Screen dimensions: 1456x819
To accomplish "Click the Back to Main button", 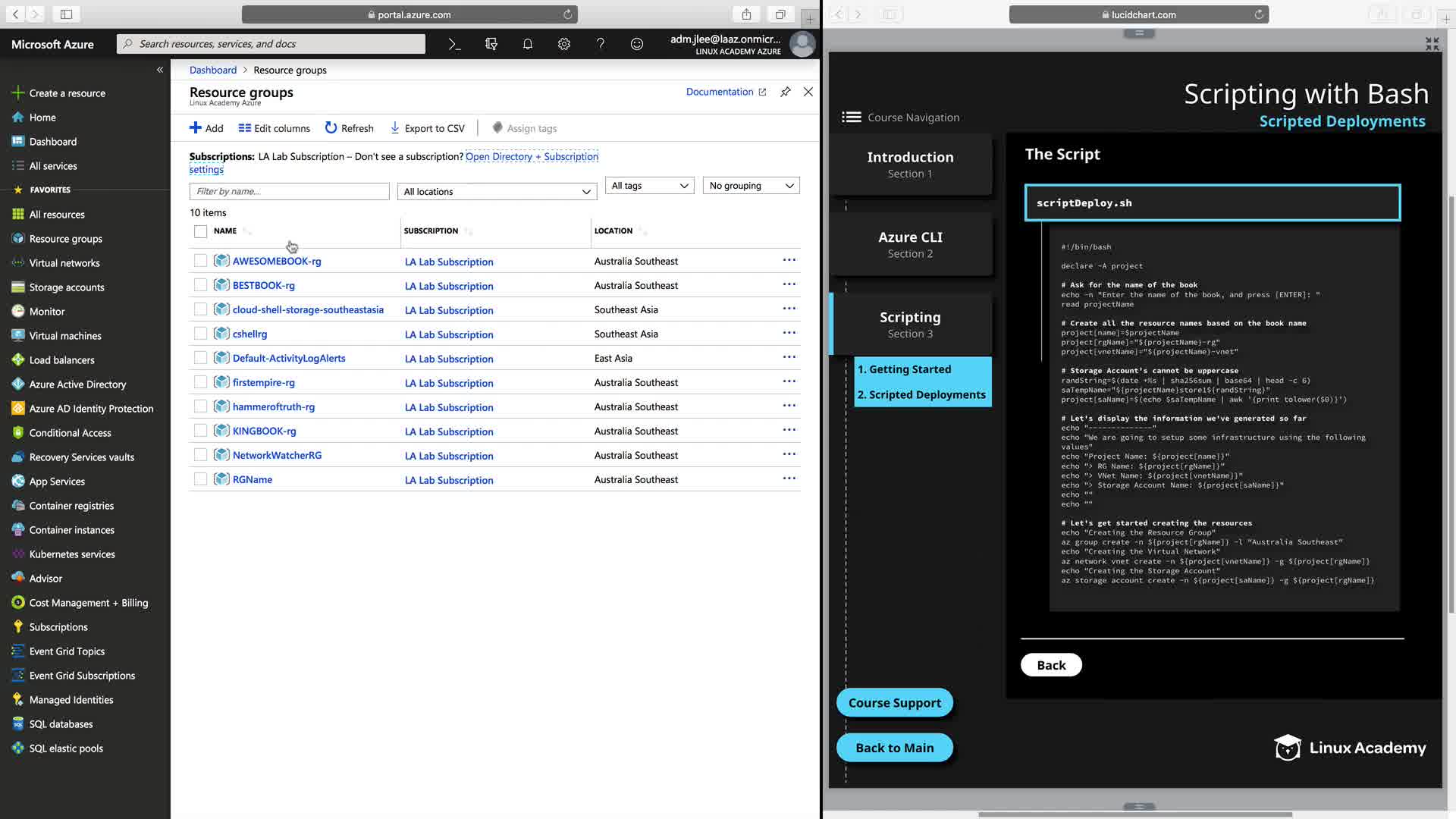I will coord(894,748).
